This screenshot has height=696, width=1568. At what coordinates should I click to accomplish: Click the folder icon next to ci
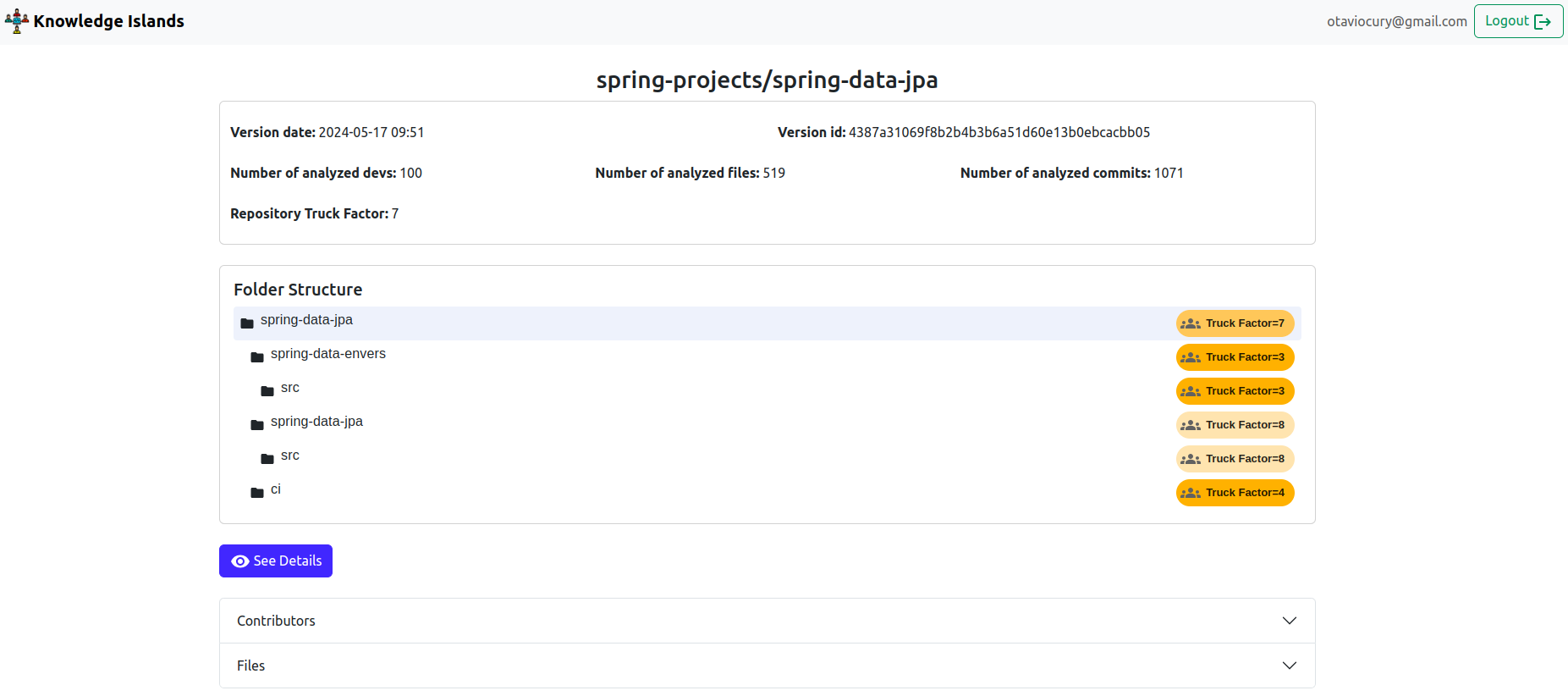point(257,493)
